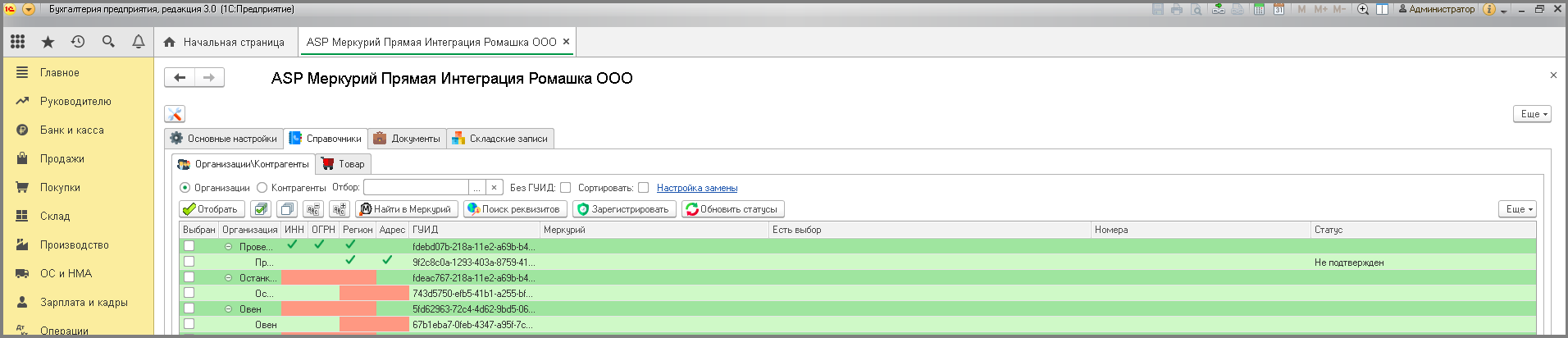Switch to Товар subtab
Viewport: 1568px width, 338px height.
click(x=344, y=164)
